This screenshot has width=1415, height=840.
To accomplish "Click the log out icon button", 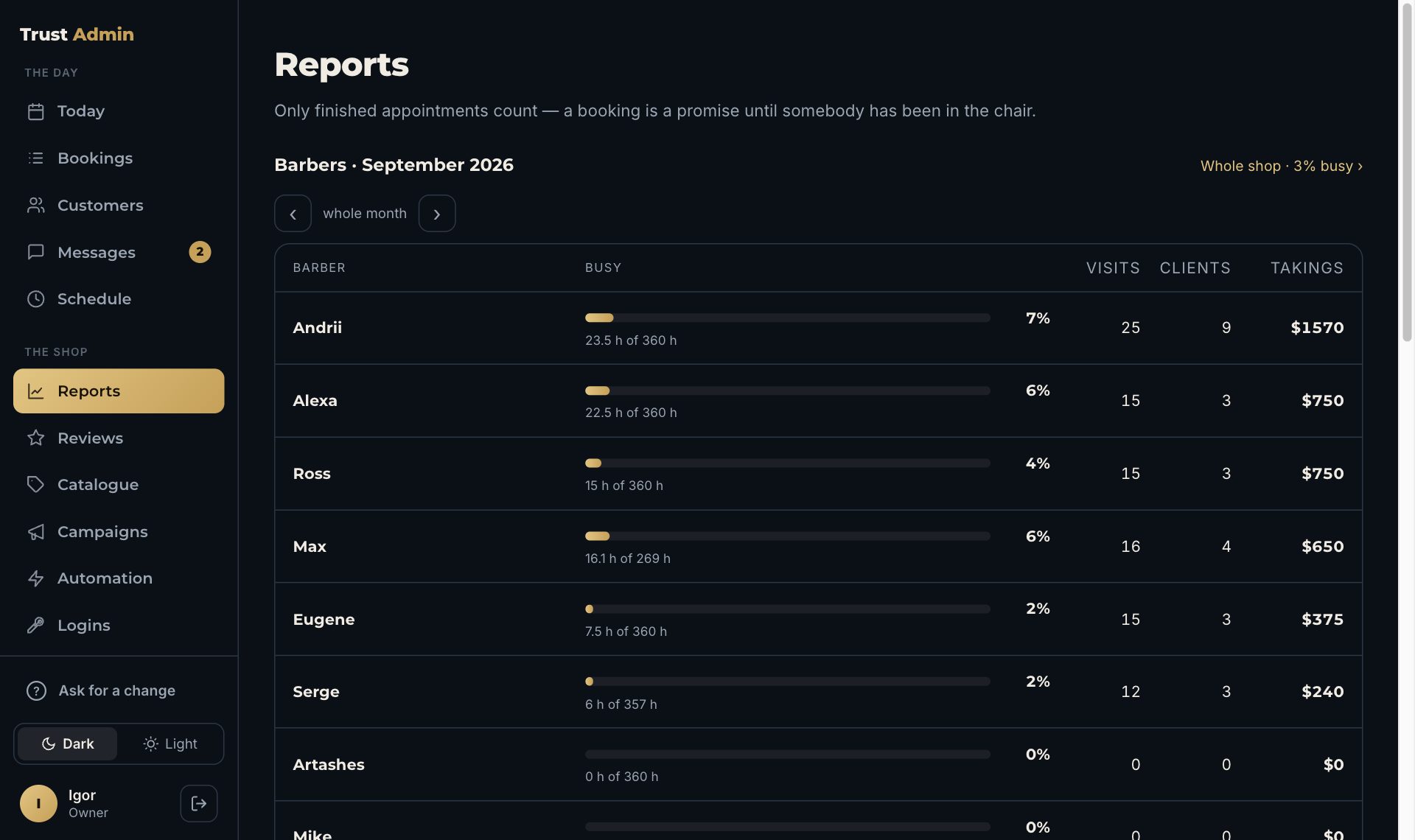I will pyautogui.click(x=199, y=804).
